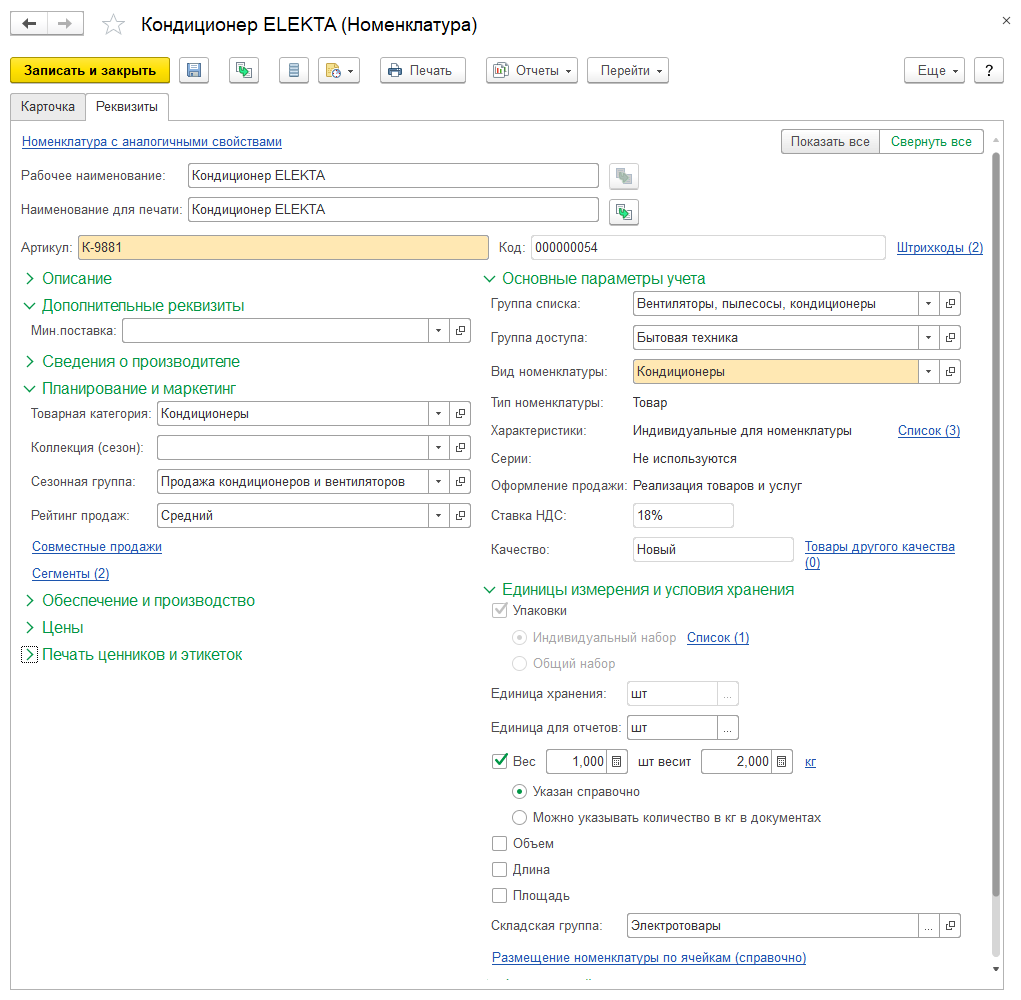Viewport: 1021px width, 1000px height.
Task: Add card to favorites with star icon
Action: [x=115, y=24]
